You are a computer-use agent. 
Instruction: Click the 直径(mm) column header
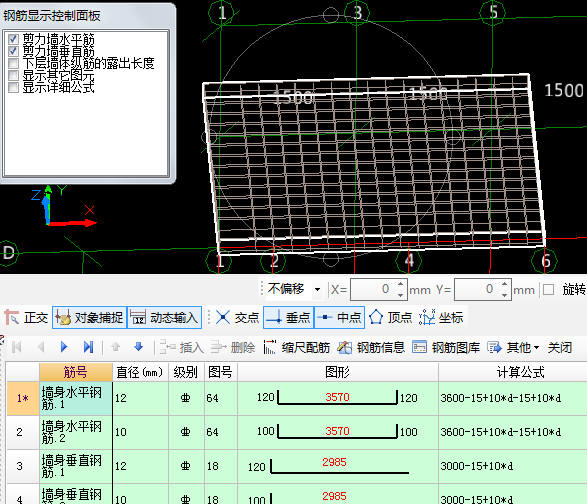click(140, 372)
